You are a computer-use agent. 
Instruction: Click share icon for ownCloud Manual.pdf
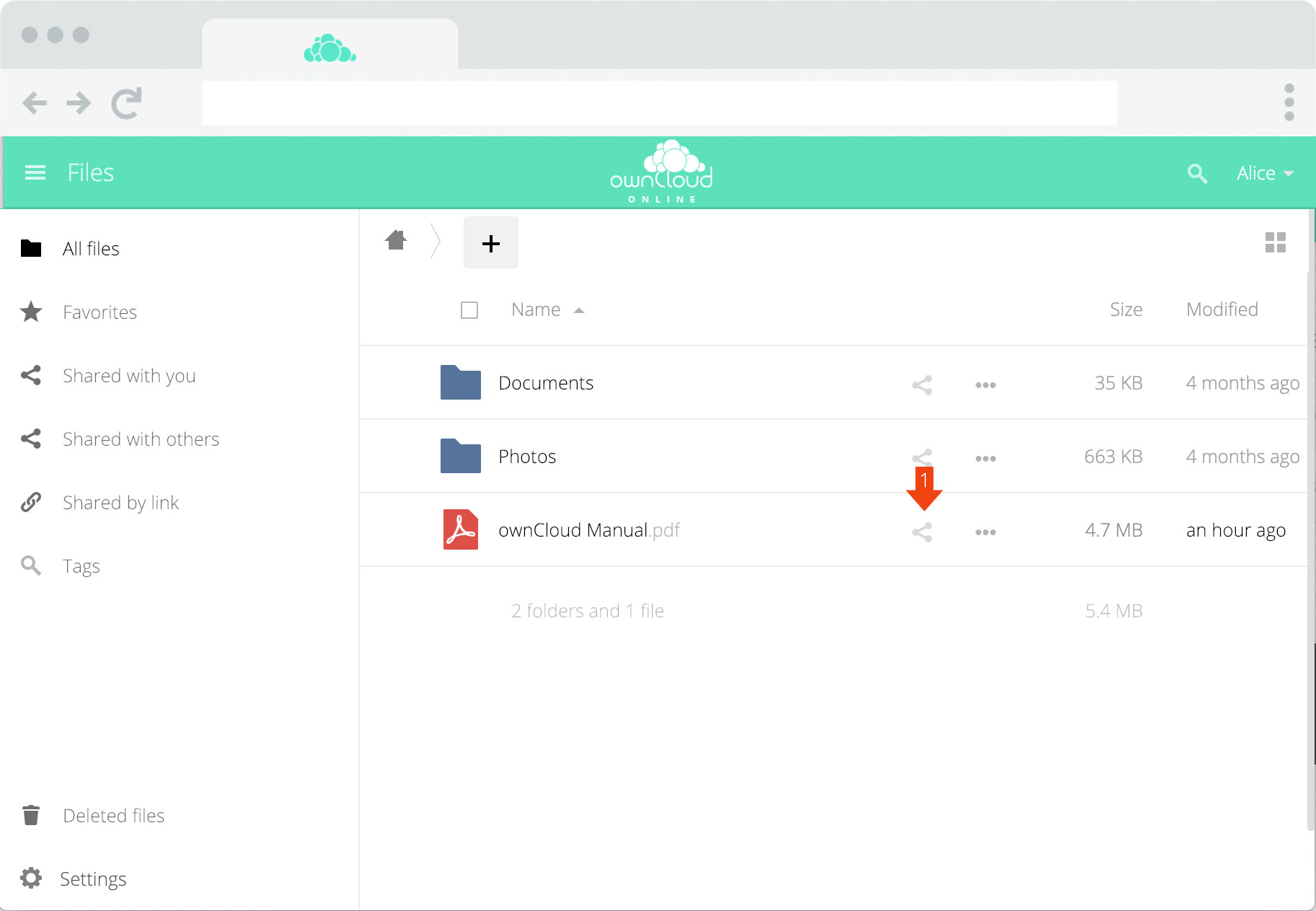(922, 532)
